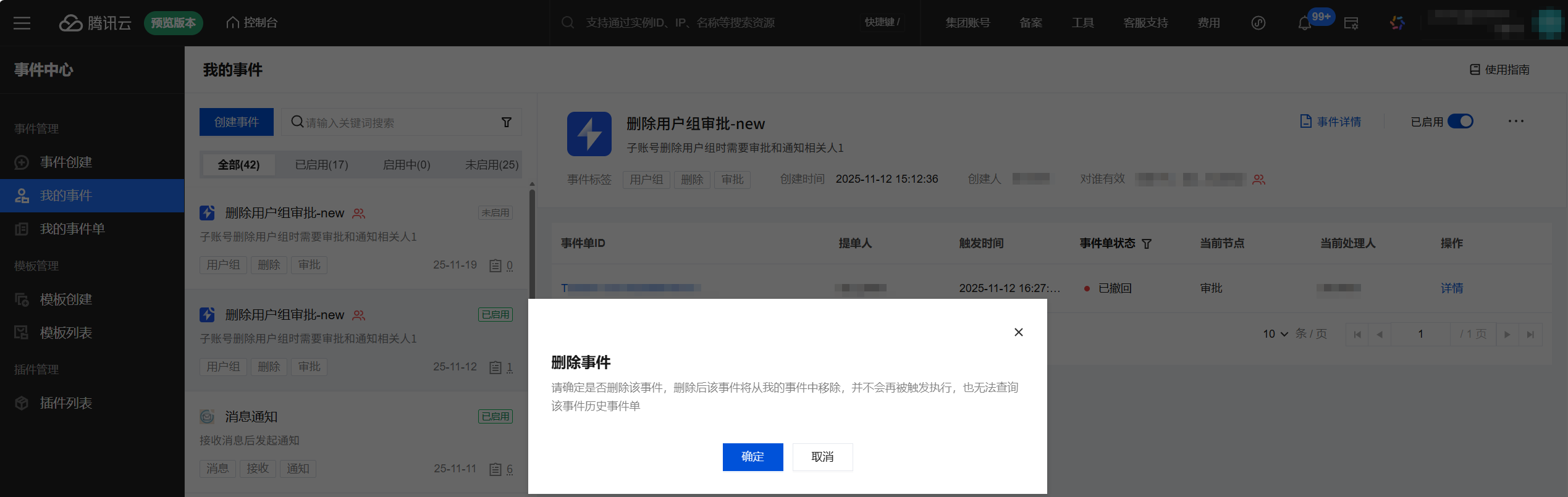The image size is (1568, 497).
Task: Click the 消息 tag on 消息通知 card
Action: tap(217, 469)
